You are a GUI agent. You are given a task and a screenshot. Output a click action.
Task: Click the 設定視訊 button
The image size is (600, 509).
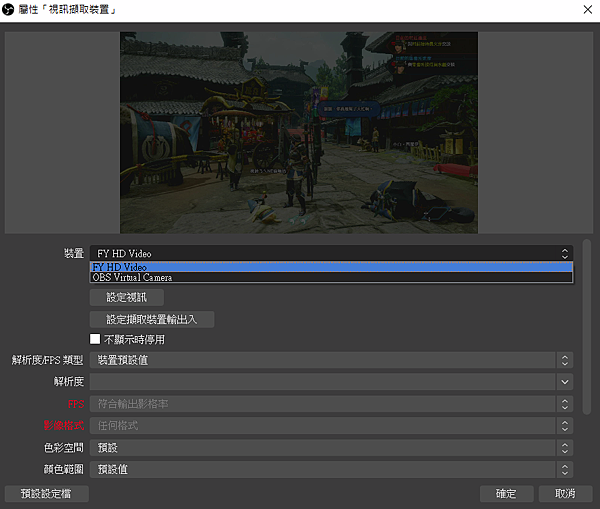pos(127,297)
